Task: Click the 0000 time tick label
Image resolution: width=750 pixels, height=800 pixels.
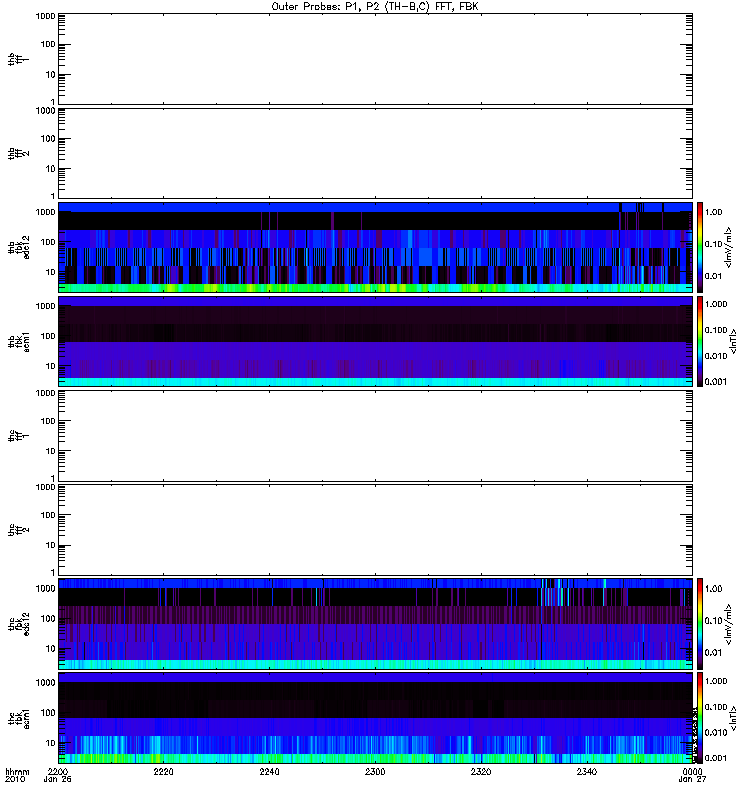Action: pyautogui.click(x=692, y=772)
